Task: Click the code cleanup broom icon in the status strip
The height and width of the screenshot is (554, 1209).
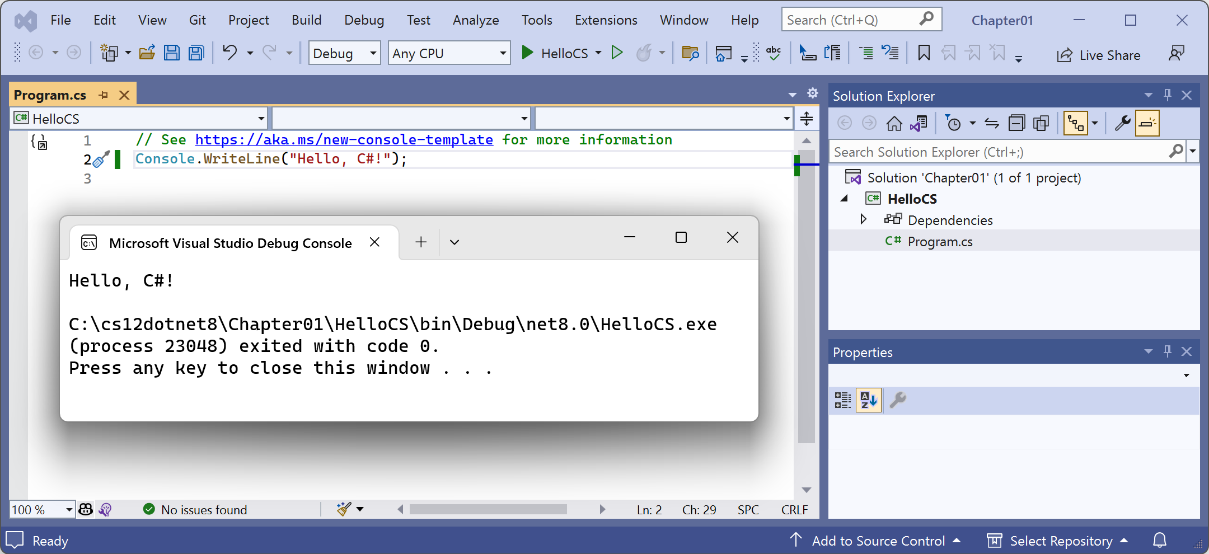Action: (x=344, y=509)
